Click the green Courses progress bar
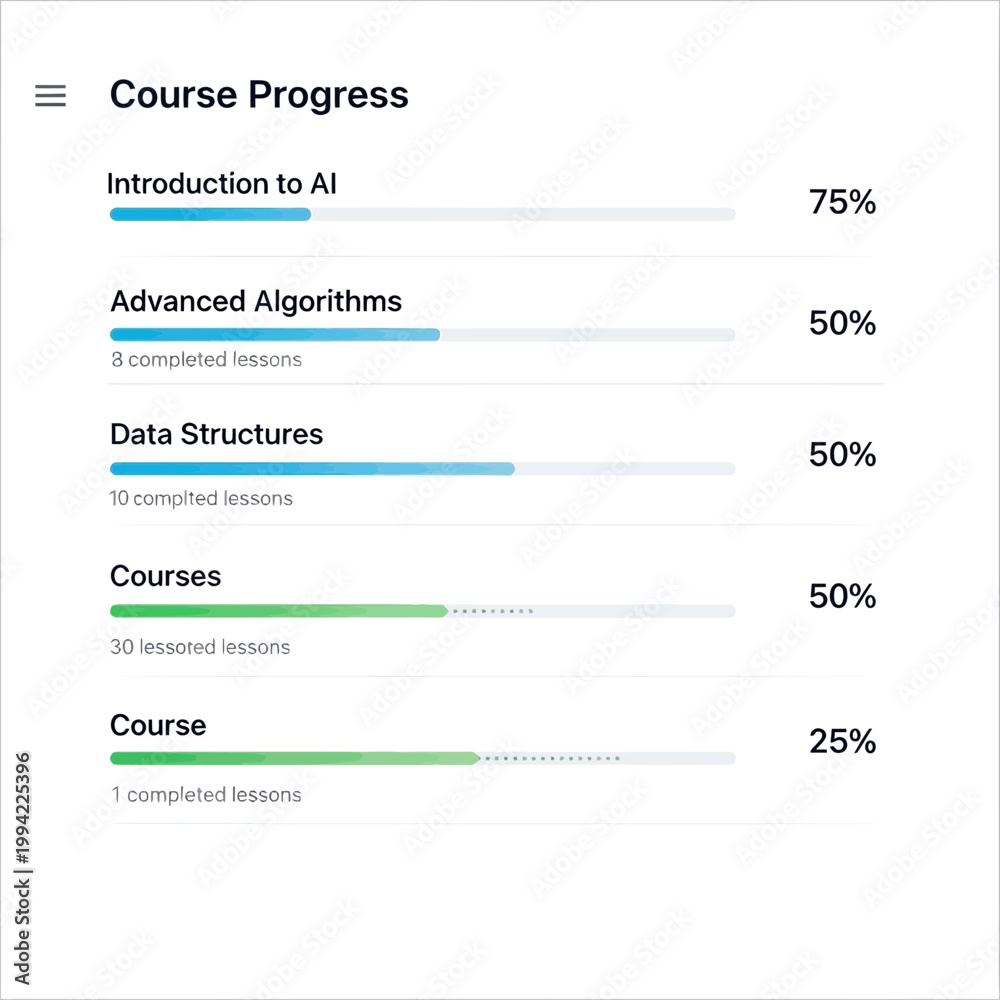This screenshot has height=1000, width=1000. point(422,611)
